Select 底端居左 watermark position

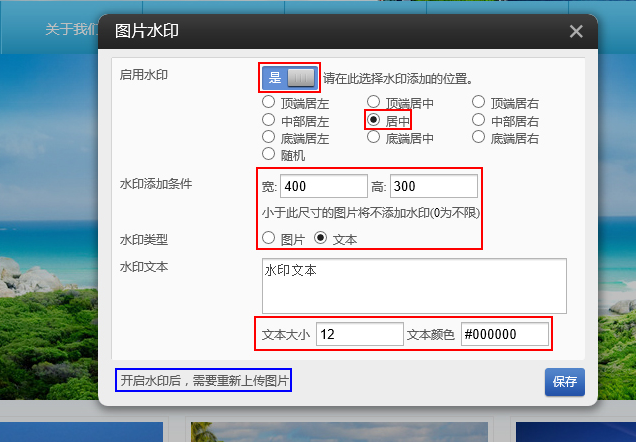[268, 137]
